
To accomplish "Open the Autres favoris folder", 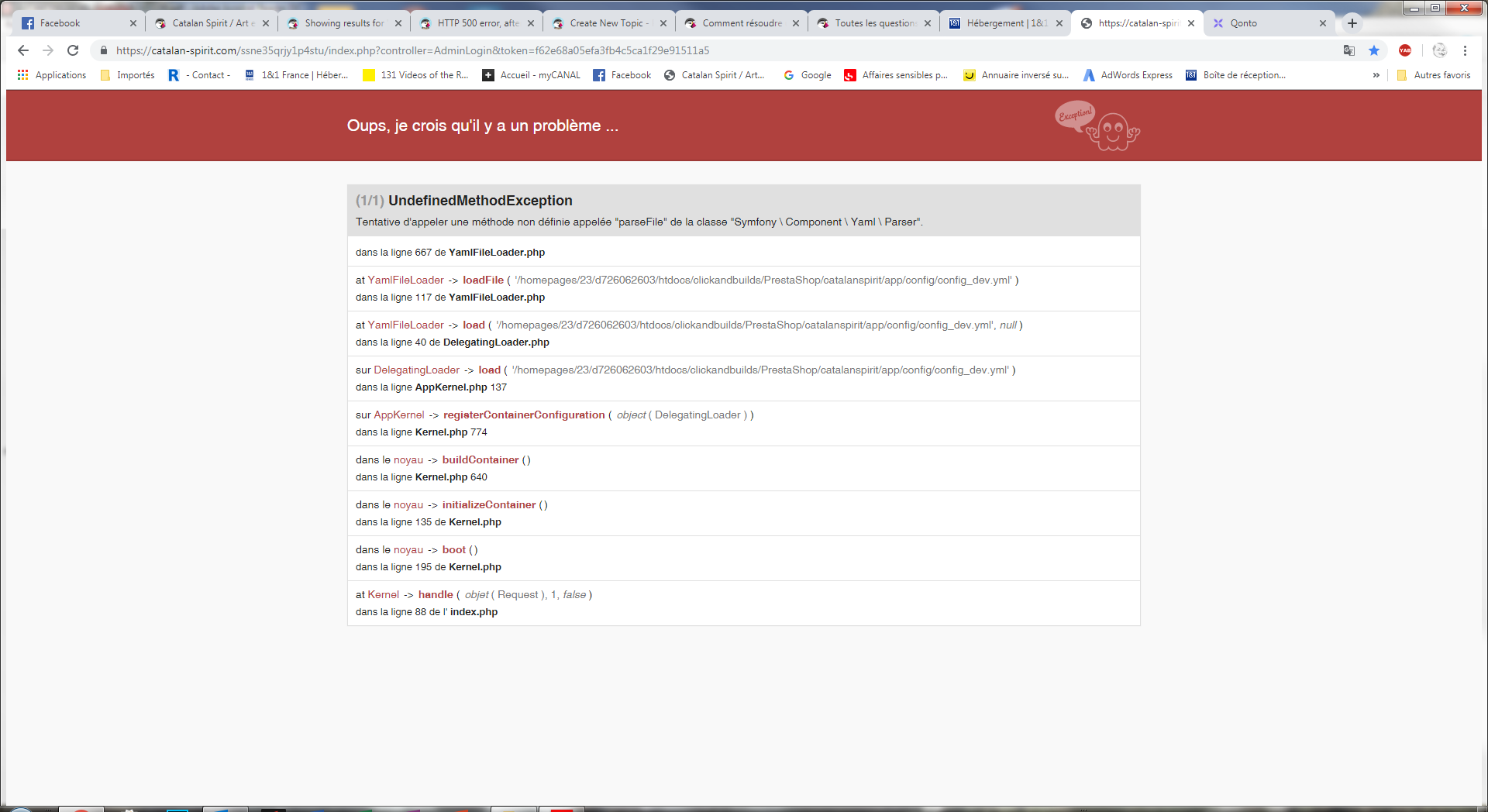I will pos(1434,75).
